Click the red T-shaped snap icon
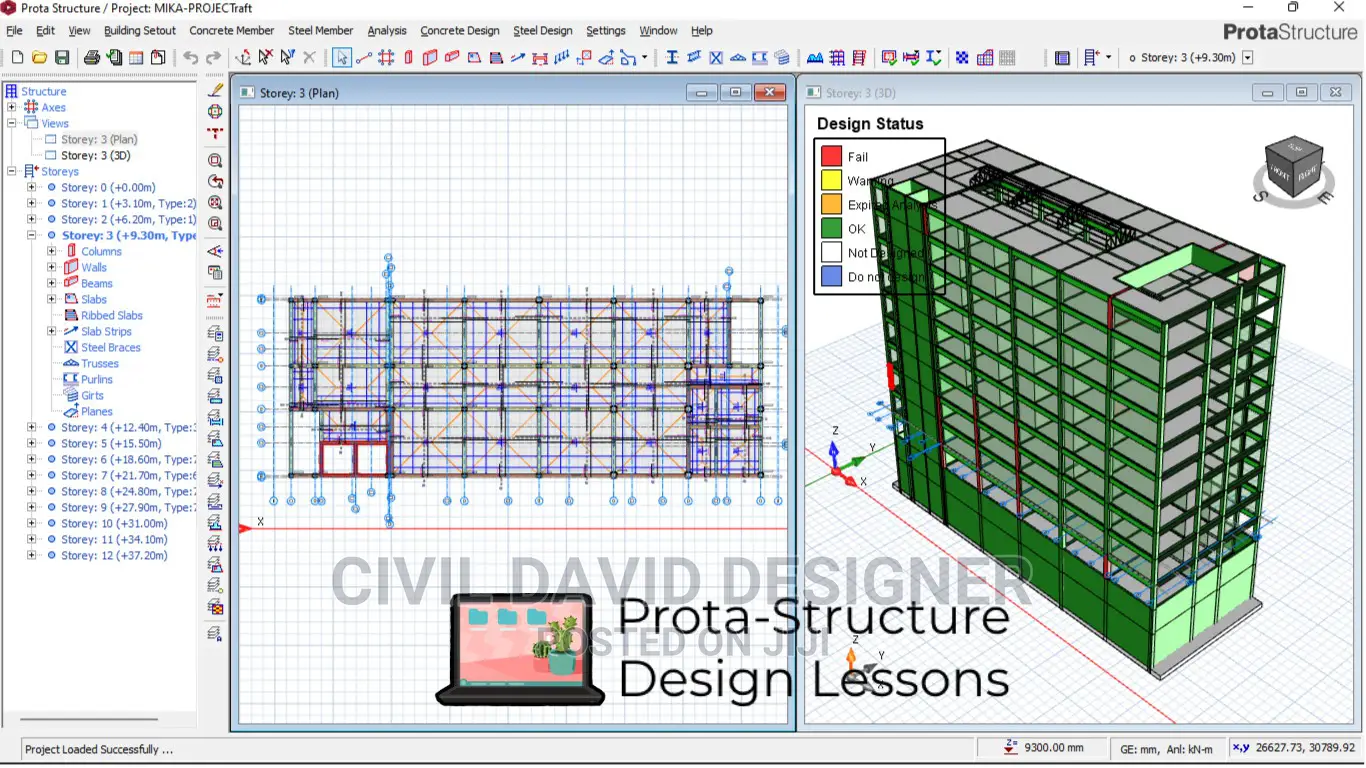Image resolution: width=1366 pixels, height=768 pixels. click(215, 132)
